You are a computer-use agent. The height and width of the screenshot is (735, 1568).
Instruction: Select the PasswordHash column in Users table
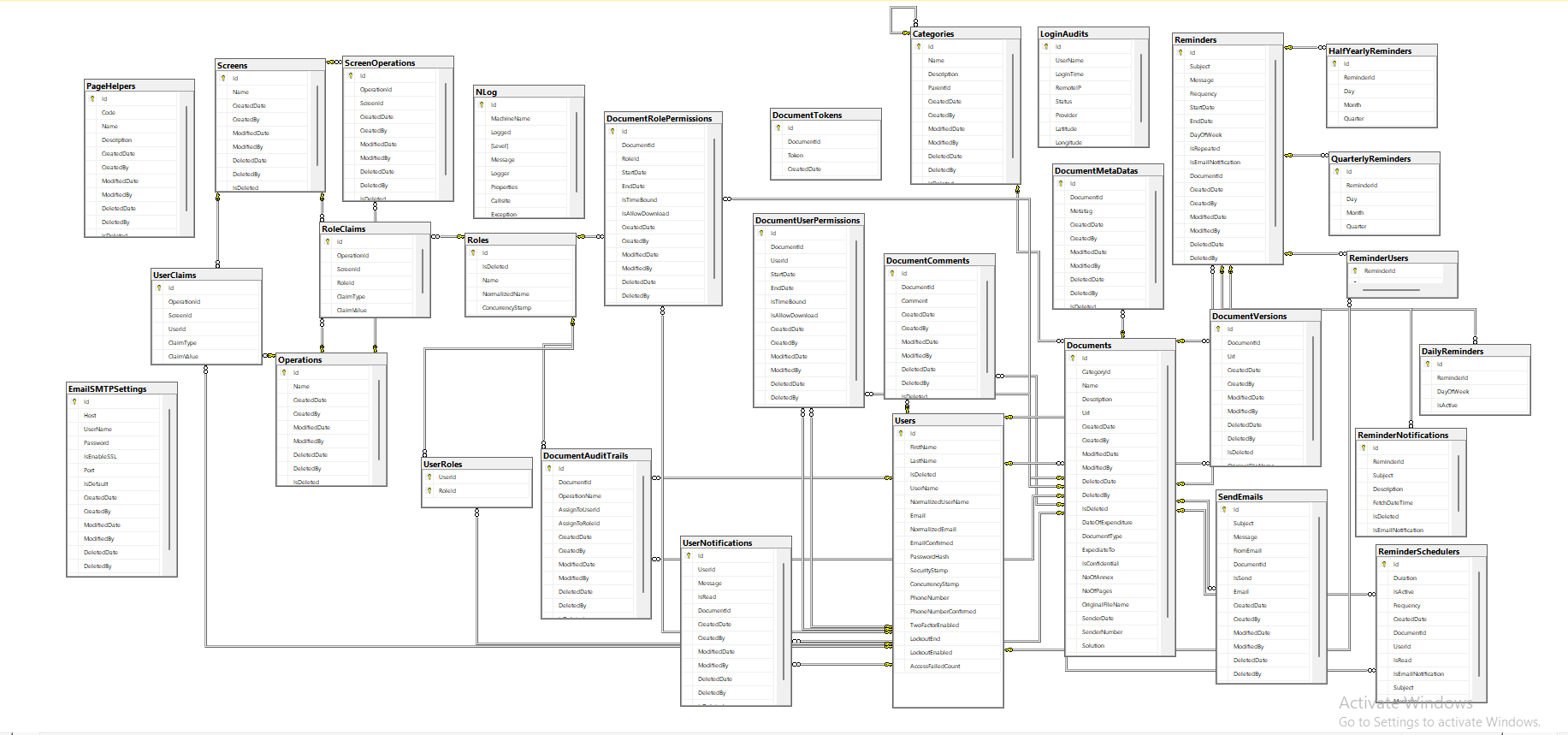click(x=929, y=557)
